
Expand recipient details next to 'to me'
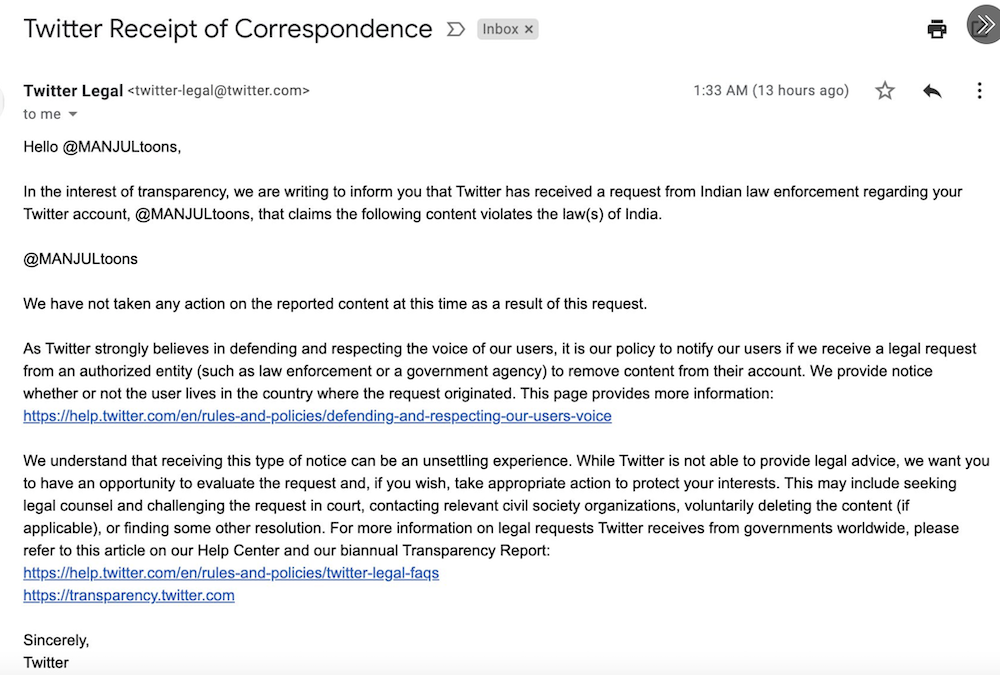tap(73, 114)
